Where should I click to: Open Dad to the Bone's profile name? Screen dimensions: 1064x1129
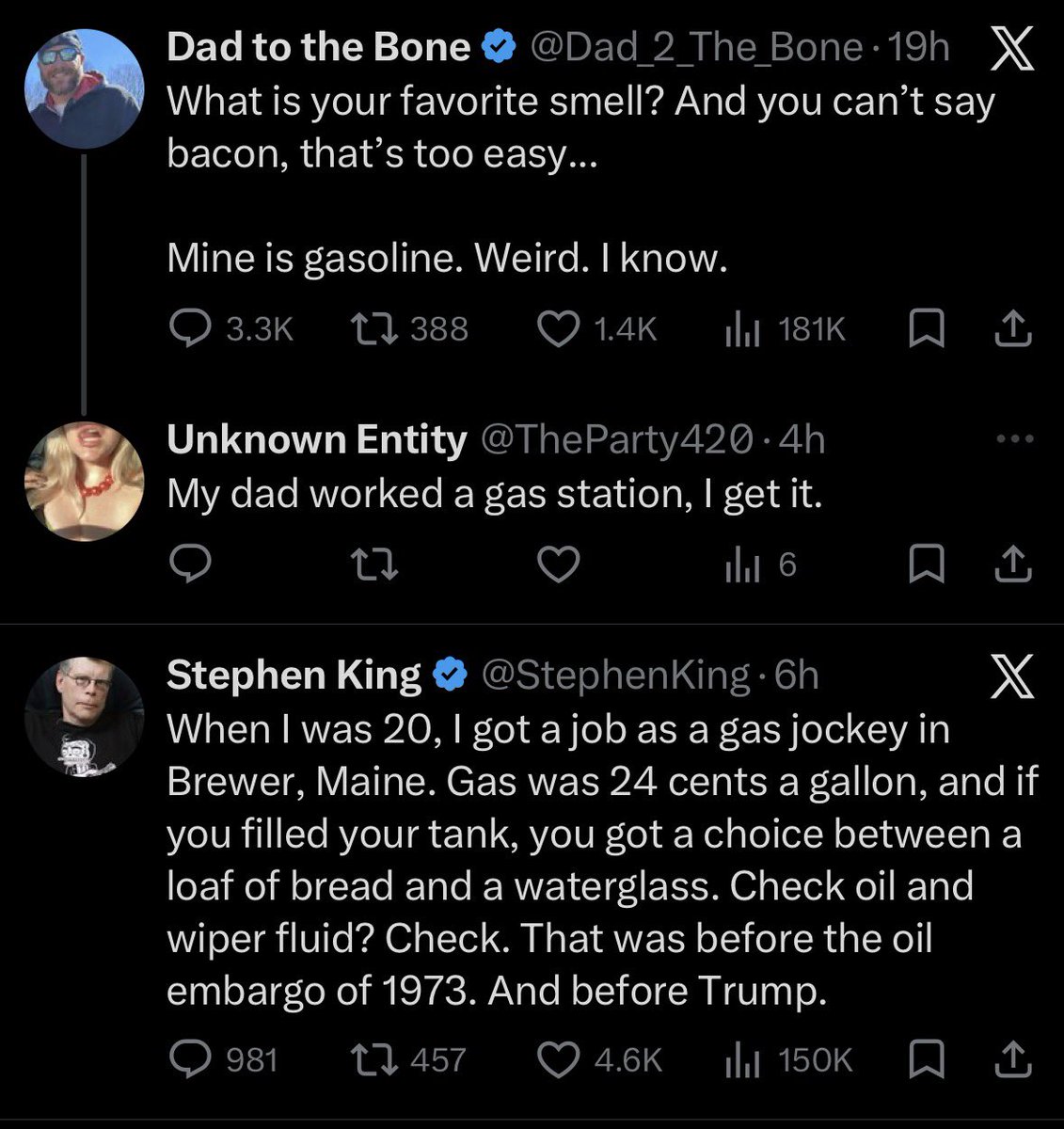tap(318, 47)
